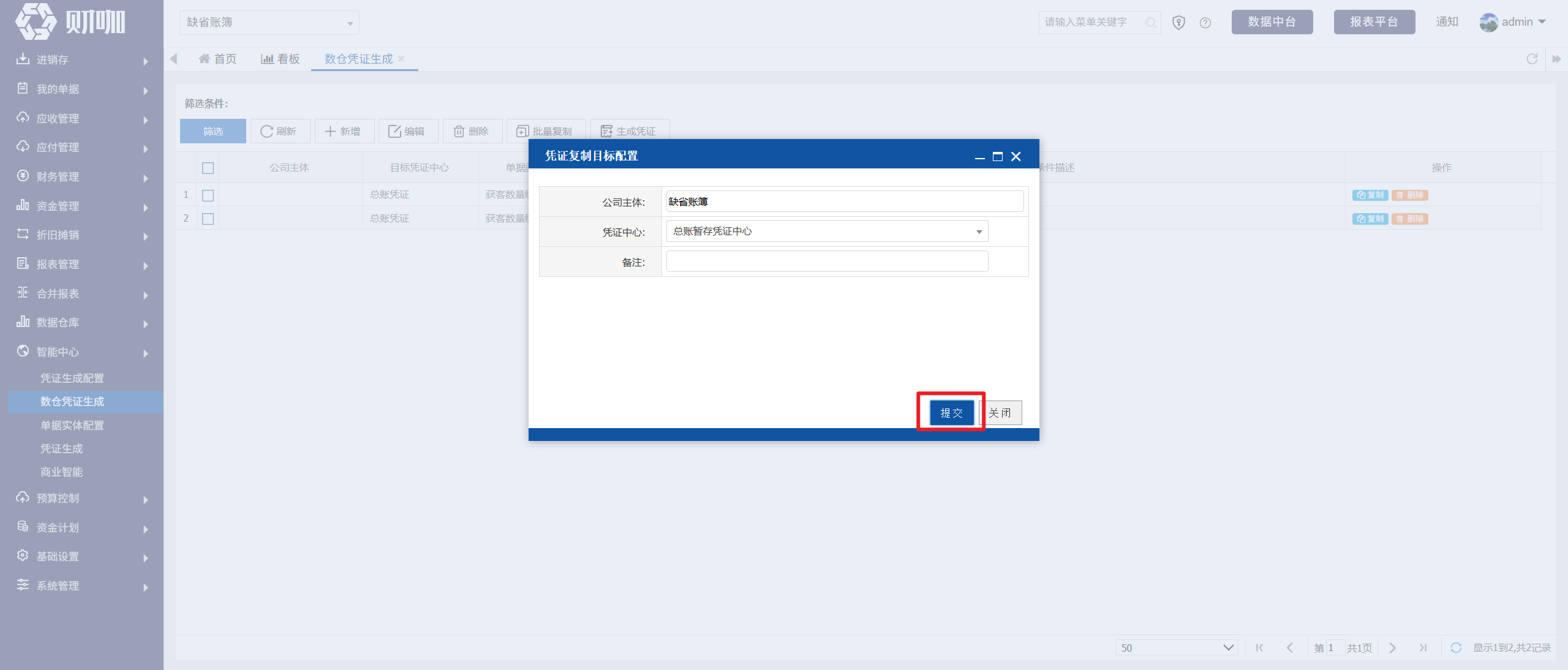Switch to the 首页 tab
The width and height of the screenshot is (1568, 670).
pos(217,59)
